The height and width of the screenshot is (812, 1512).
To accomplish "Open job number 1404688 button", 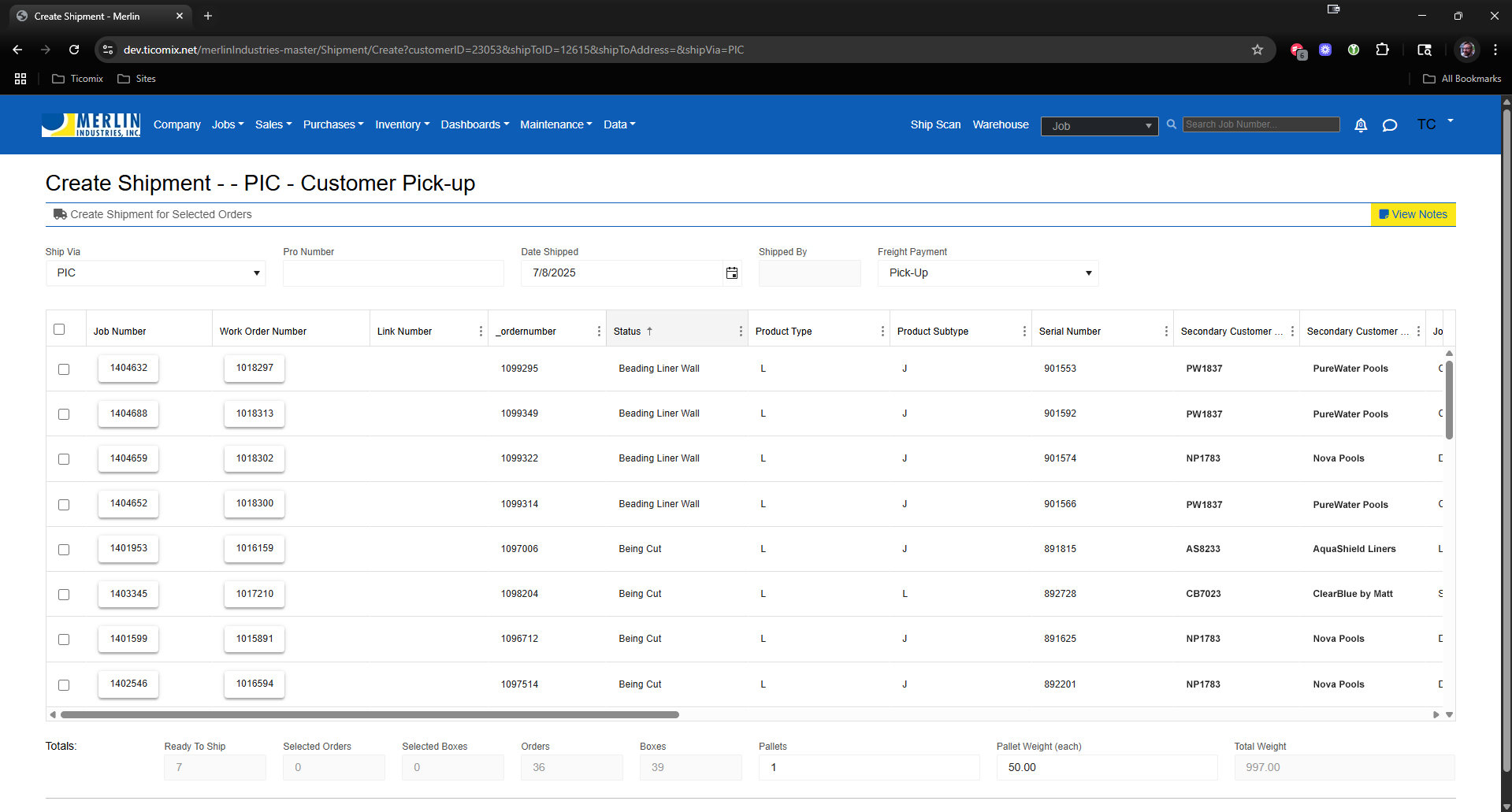I will 128,413.
